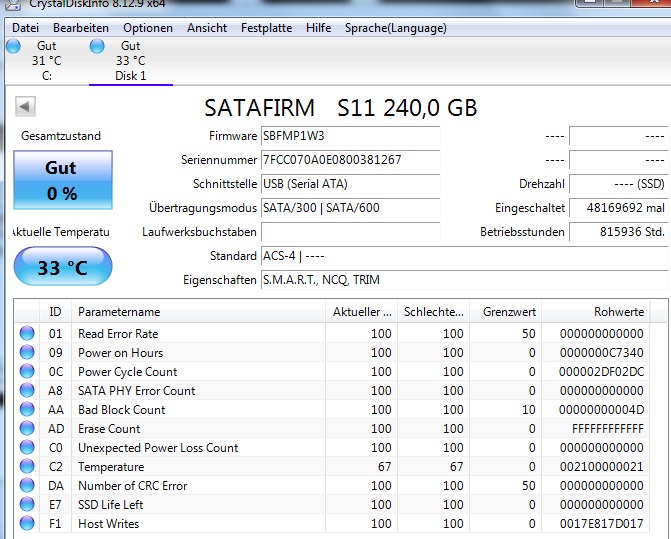This screenshot has height=539, width=671.
Task: Click the Gut 0 % health status button
Action: click(63, 180)
